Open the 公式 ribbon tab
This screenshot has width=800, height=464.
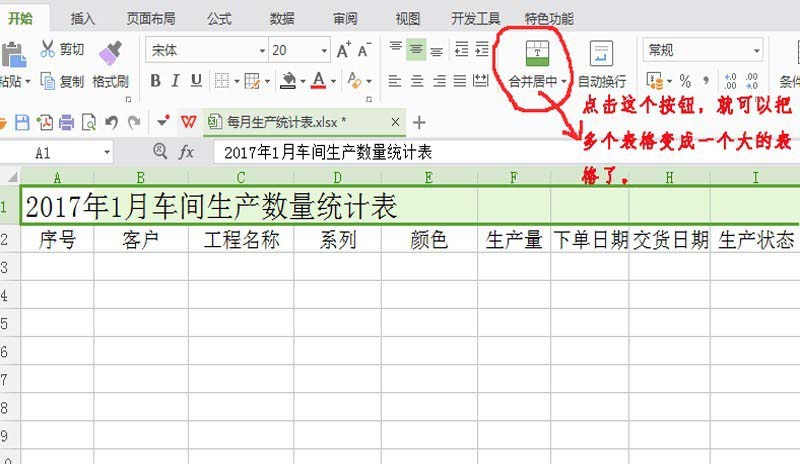(219, 18)
